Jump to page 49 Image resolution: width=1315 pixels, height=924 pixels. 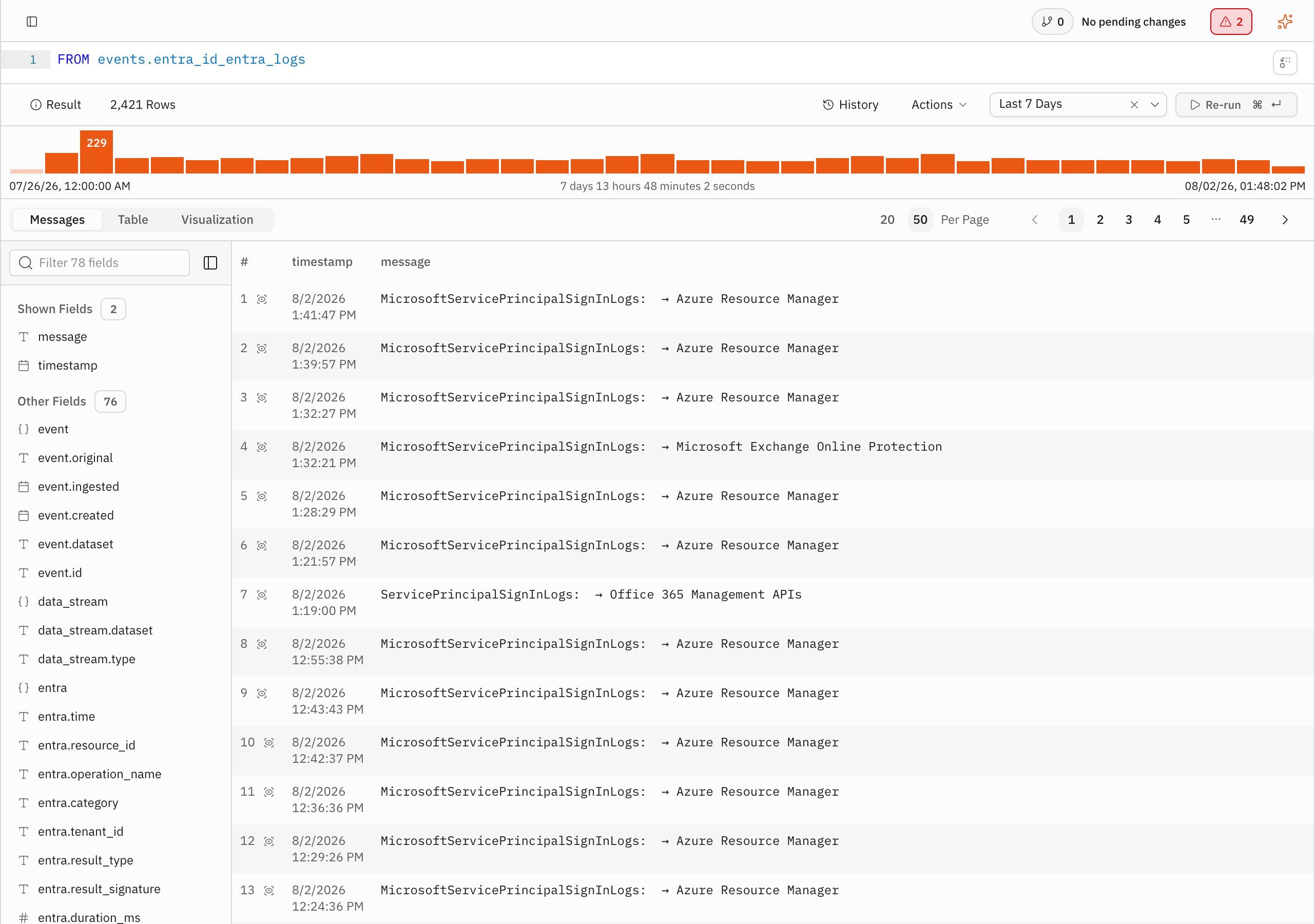[1246, 220]
